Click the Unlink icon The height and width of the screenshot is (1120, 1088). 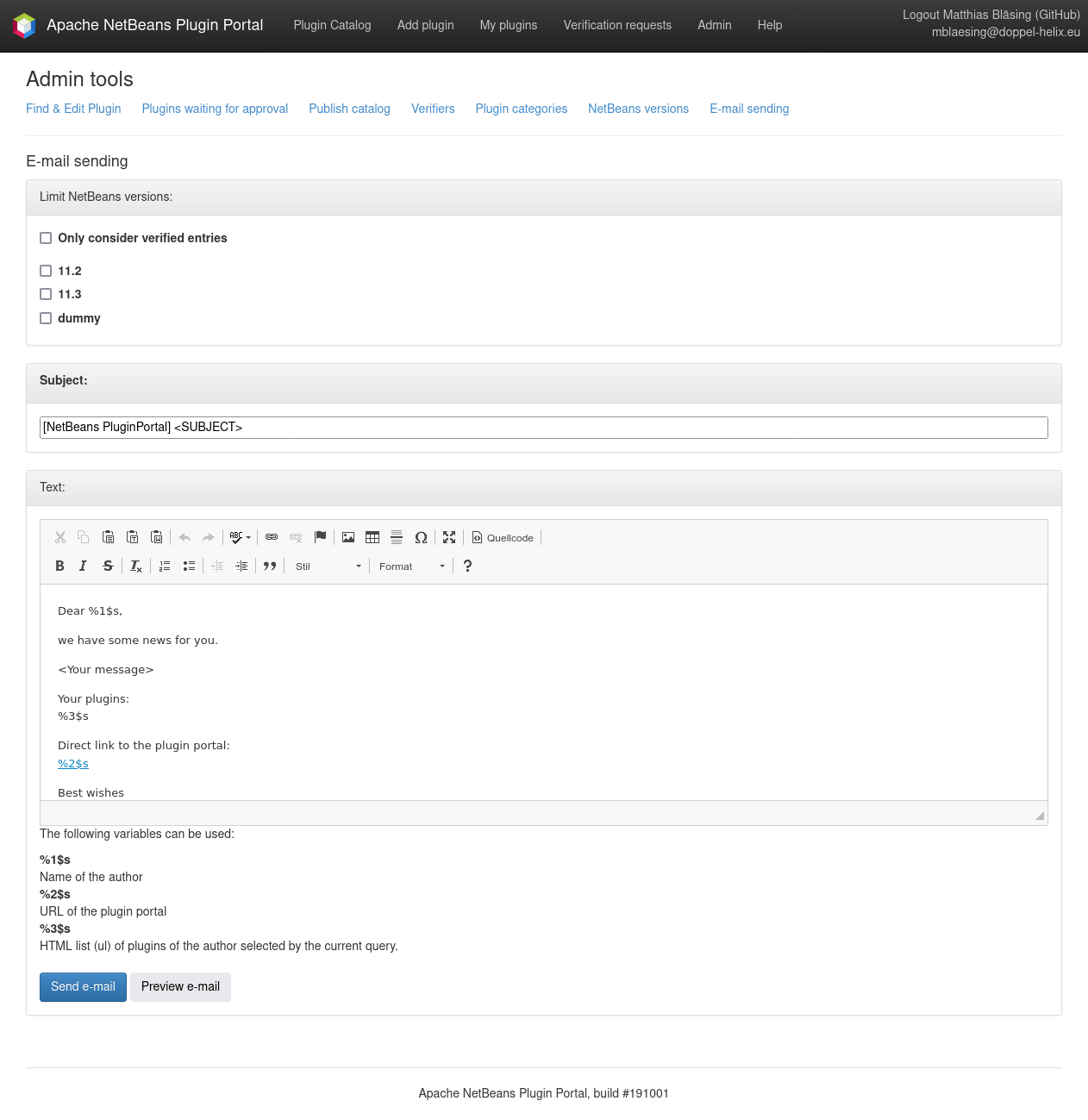(x=296, y=537)
